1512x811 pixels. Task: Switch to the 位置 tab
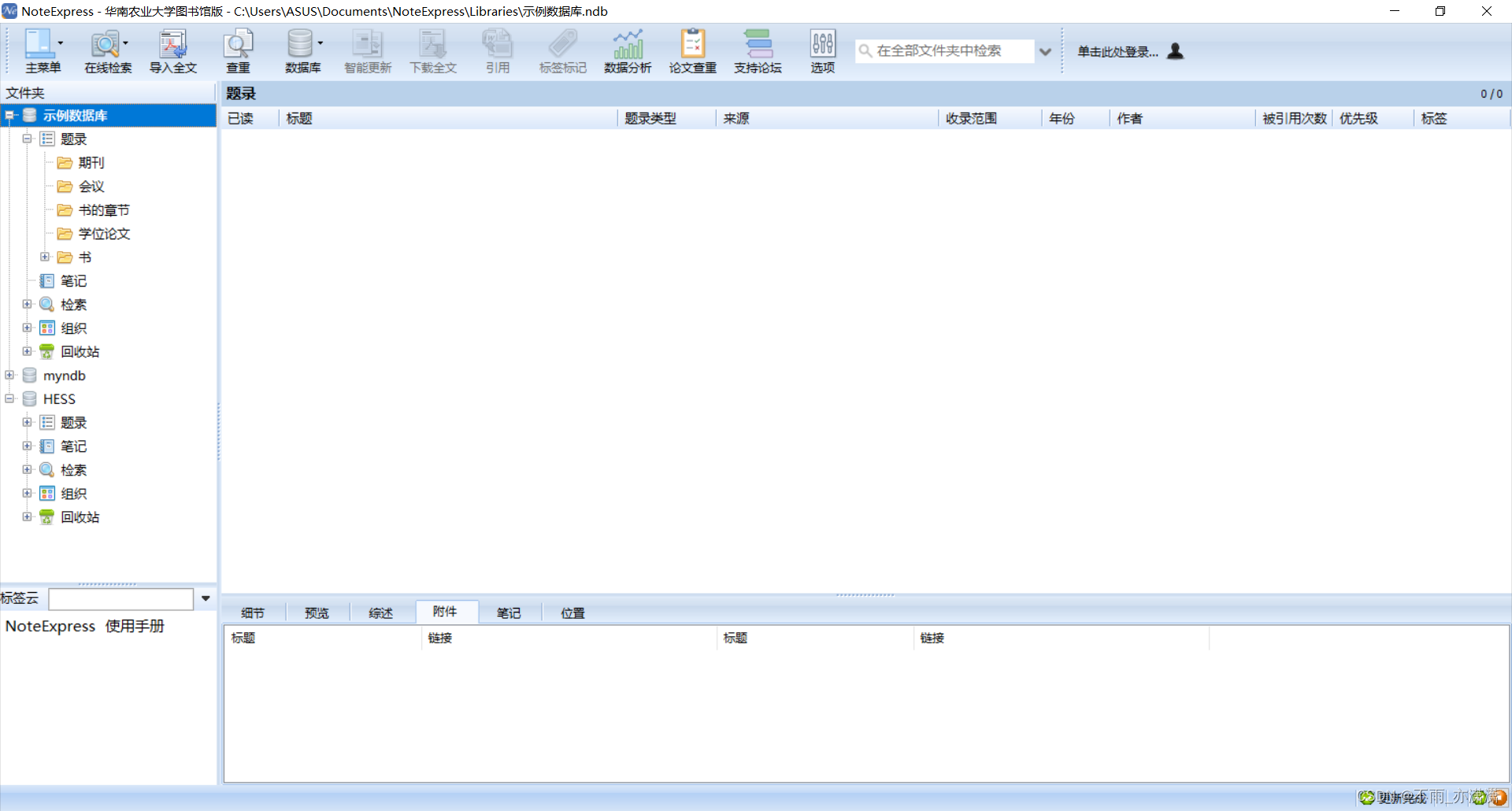pyautogui.click(x=573, y=613)
